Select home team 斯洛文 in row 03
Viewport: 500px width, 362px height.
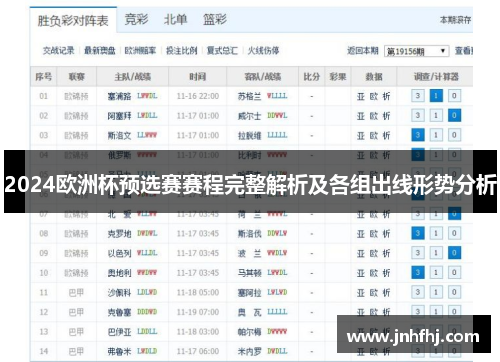[119, 136]
